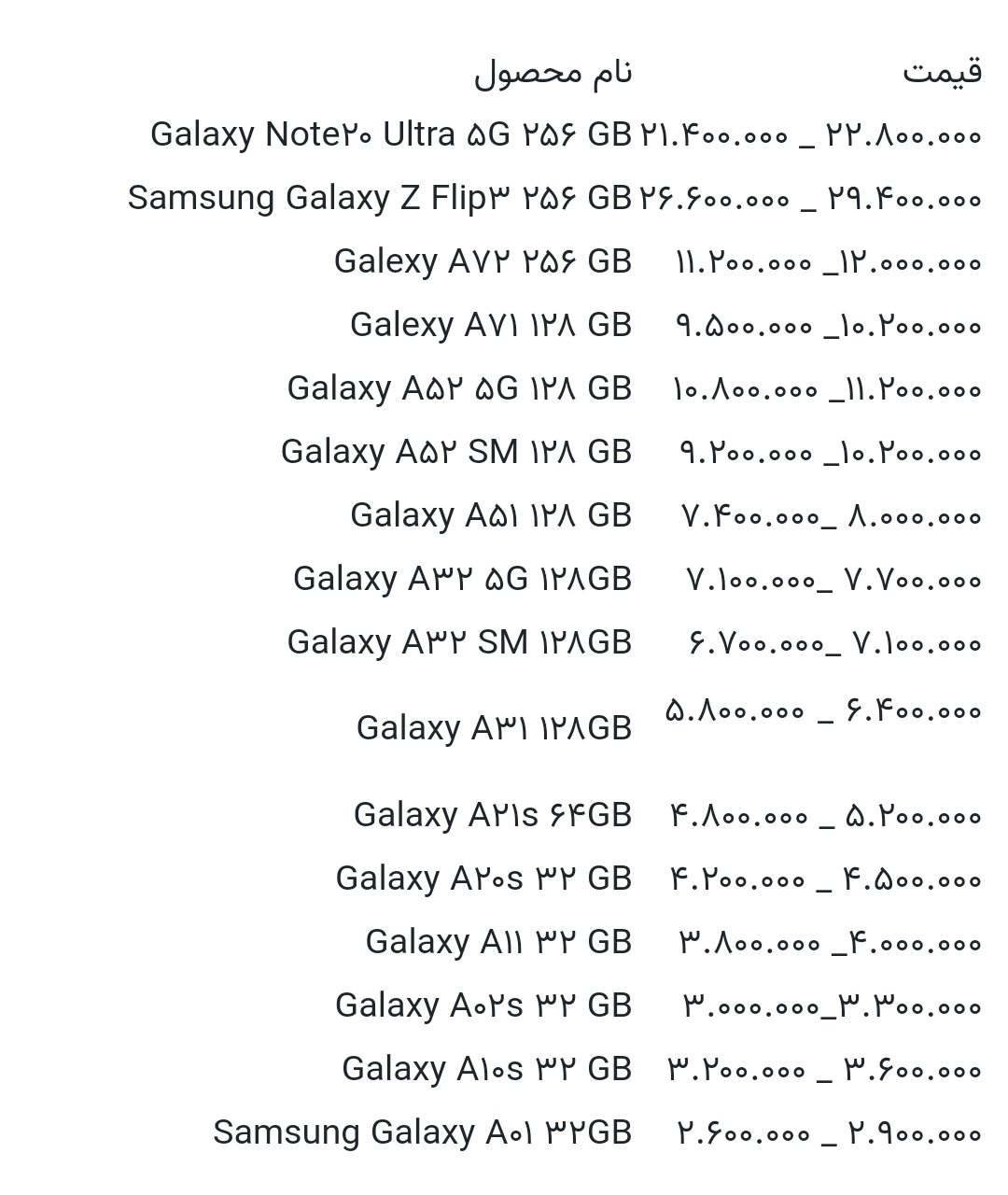The image size is (1008, 1195).
Task: Select the Galaxy A51 128 GB product
Action: point(491,515)
